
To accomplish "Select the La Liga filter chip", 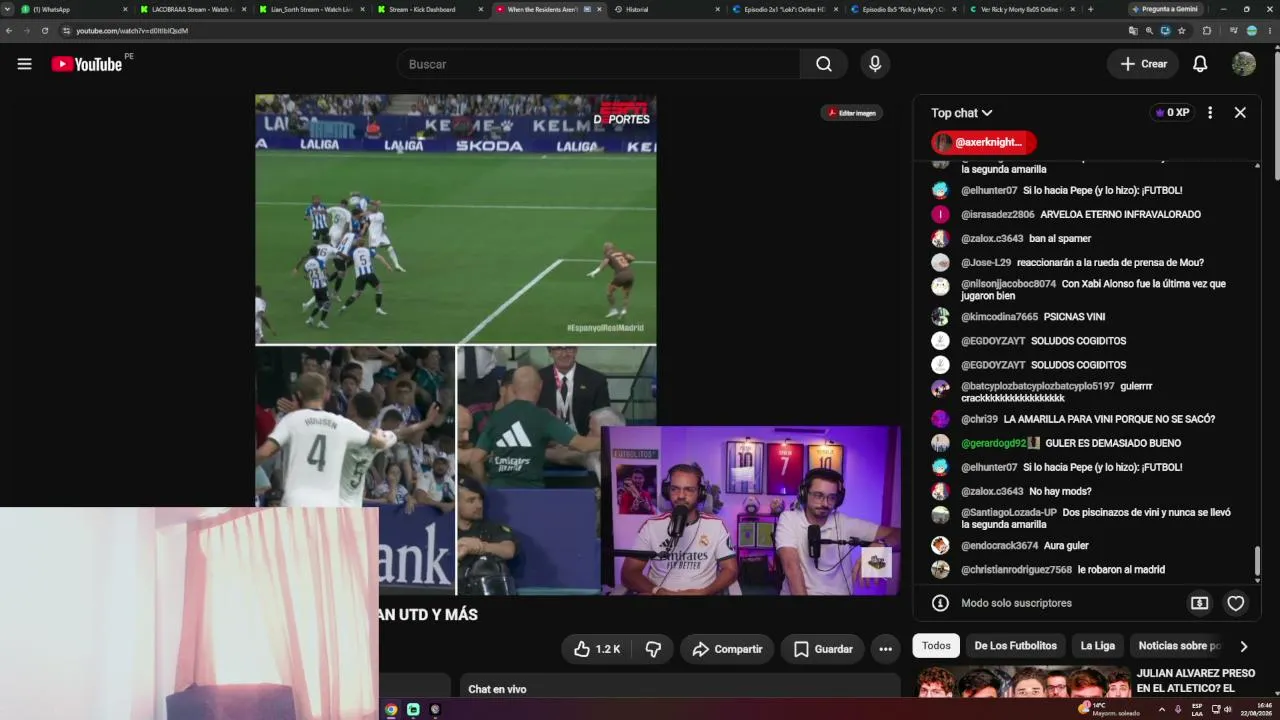I will pyautogui.click(x=1097, y=646).
